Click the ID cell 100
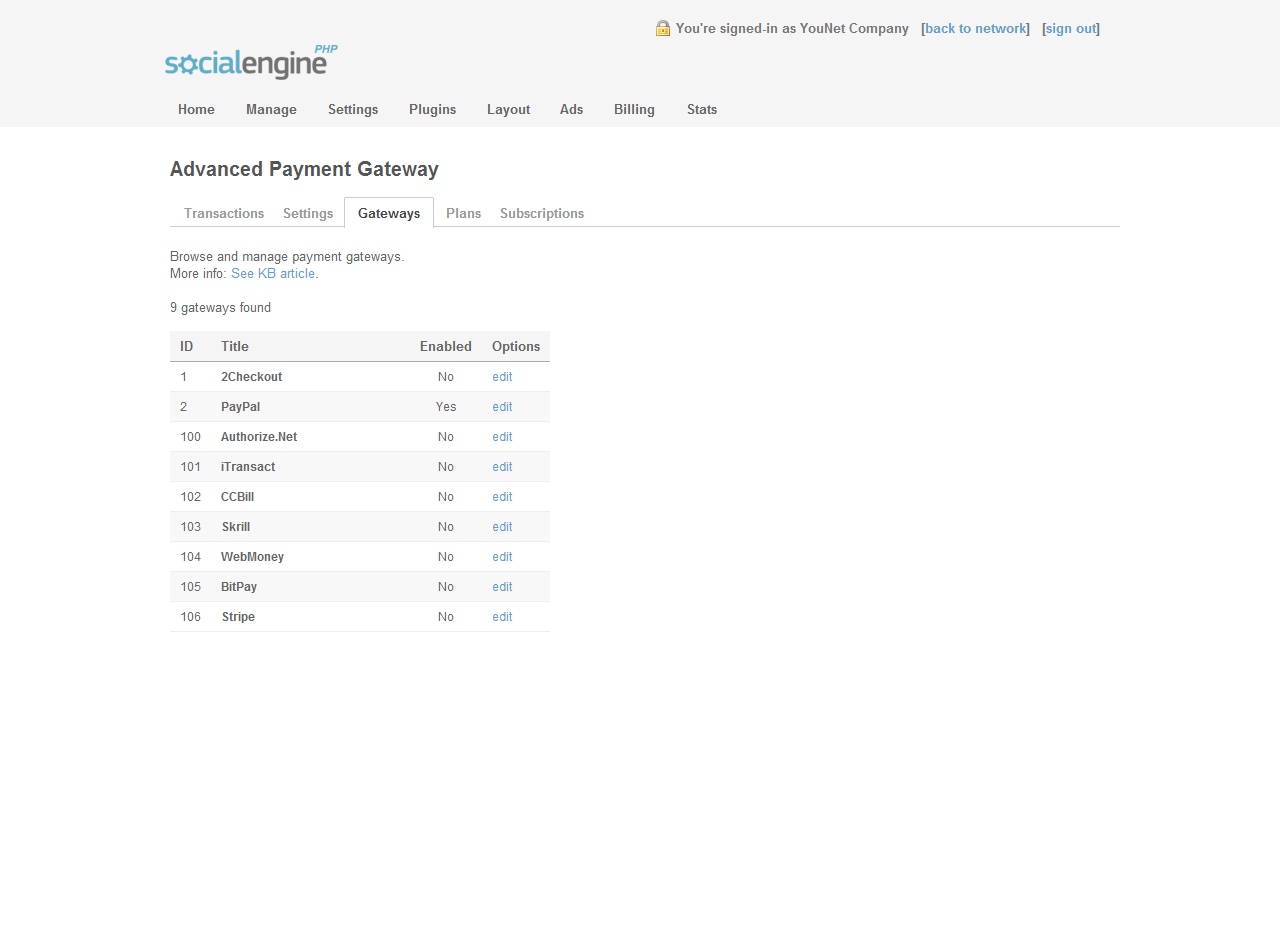The height and width of the screenshot is (940, 1280). 191,437
